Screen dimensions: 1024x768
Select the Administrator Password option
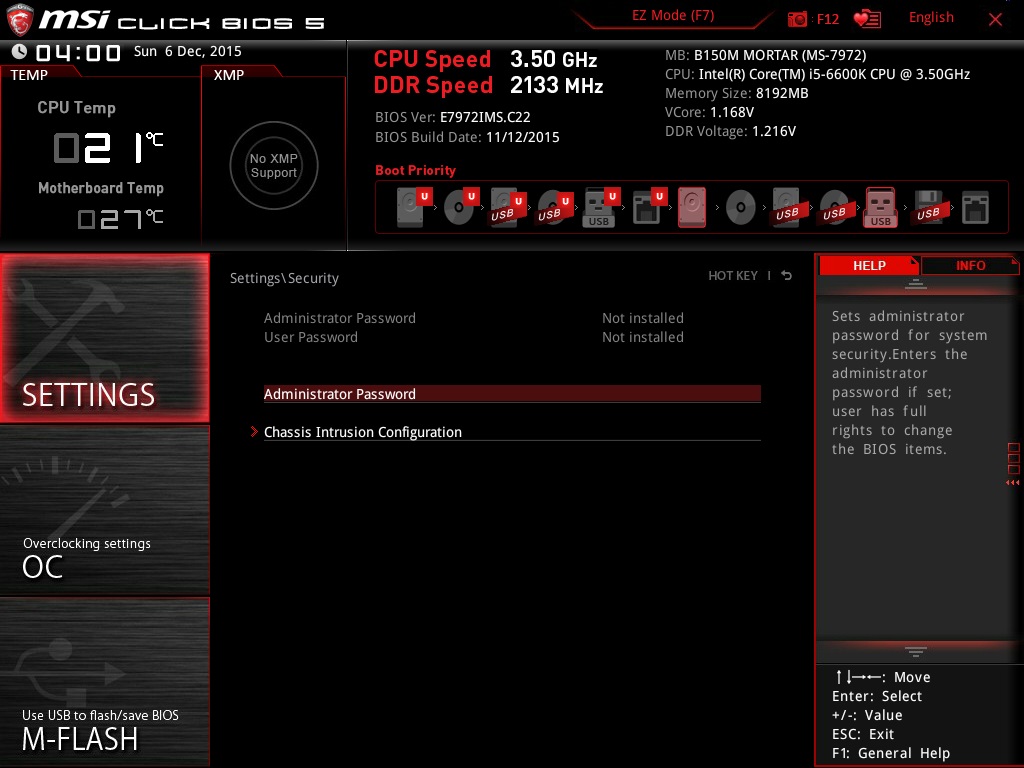tap(340, 394)
